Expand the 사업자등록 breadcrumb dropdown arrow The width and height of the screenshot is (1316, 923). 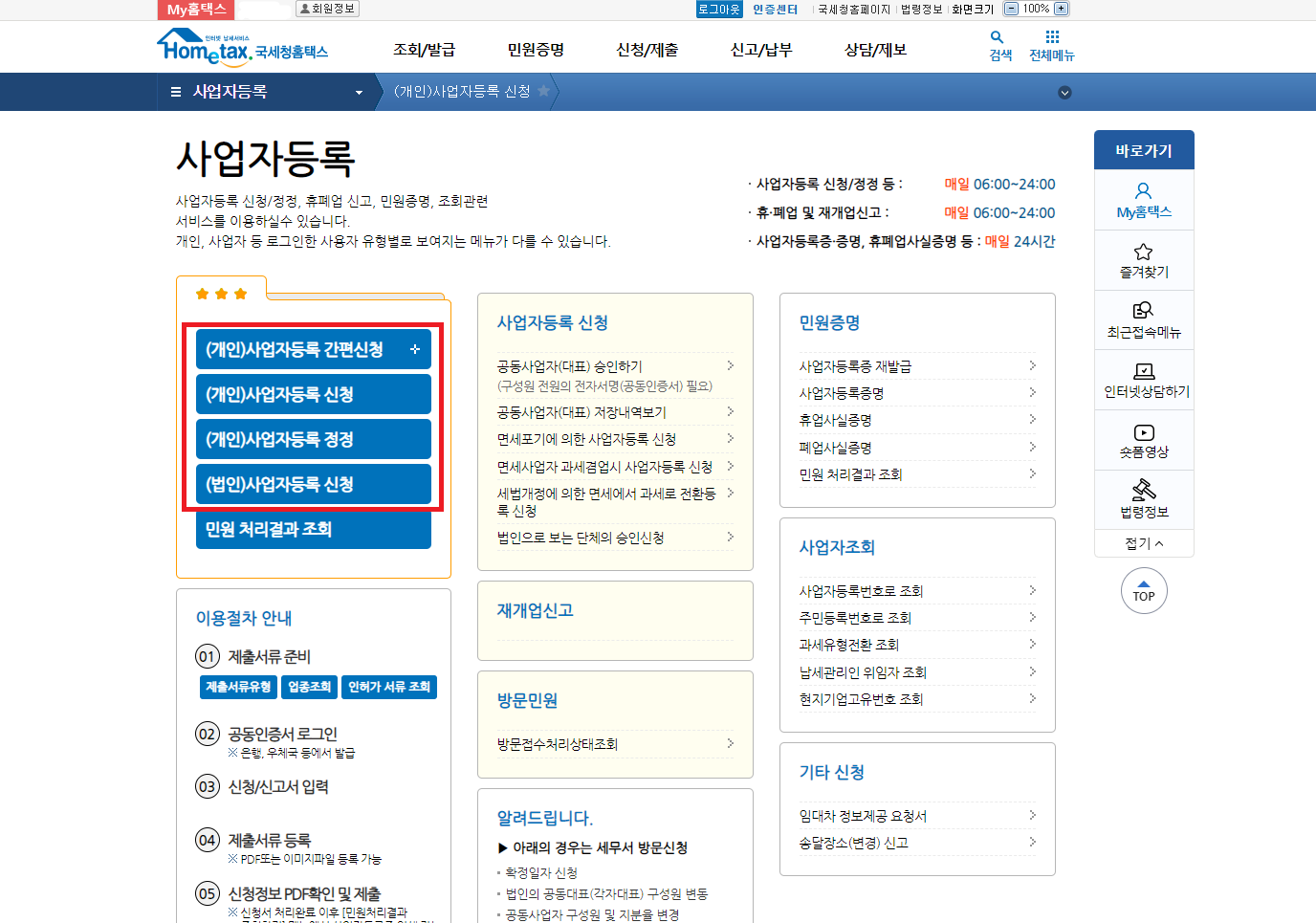click(360, 93)
